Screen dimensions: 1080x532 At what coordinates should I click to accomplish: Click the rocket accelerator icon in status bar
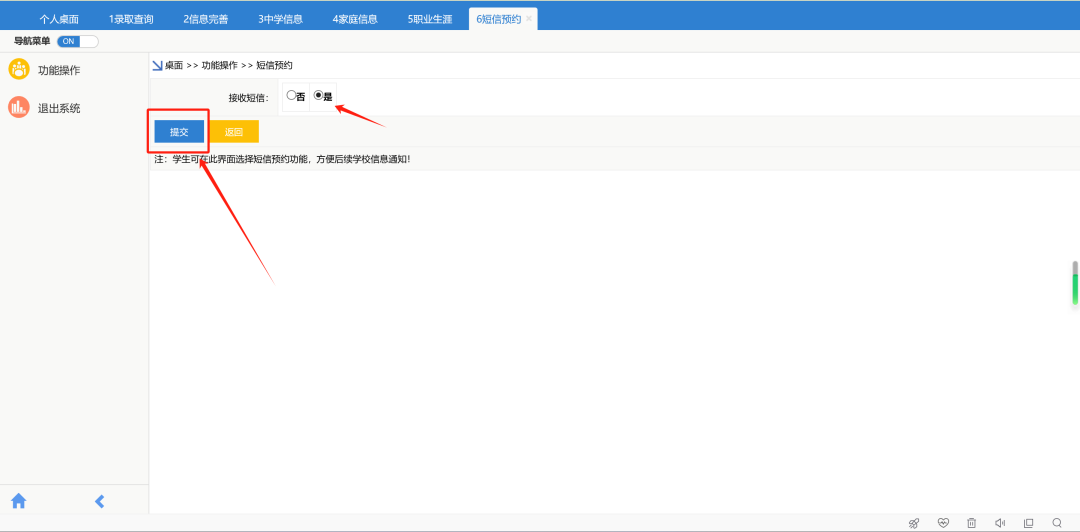913,523
